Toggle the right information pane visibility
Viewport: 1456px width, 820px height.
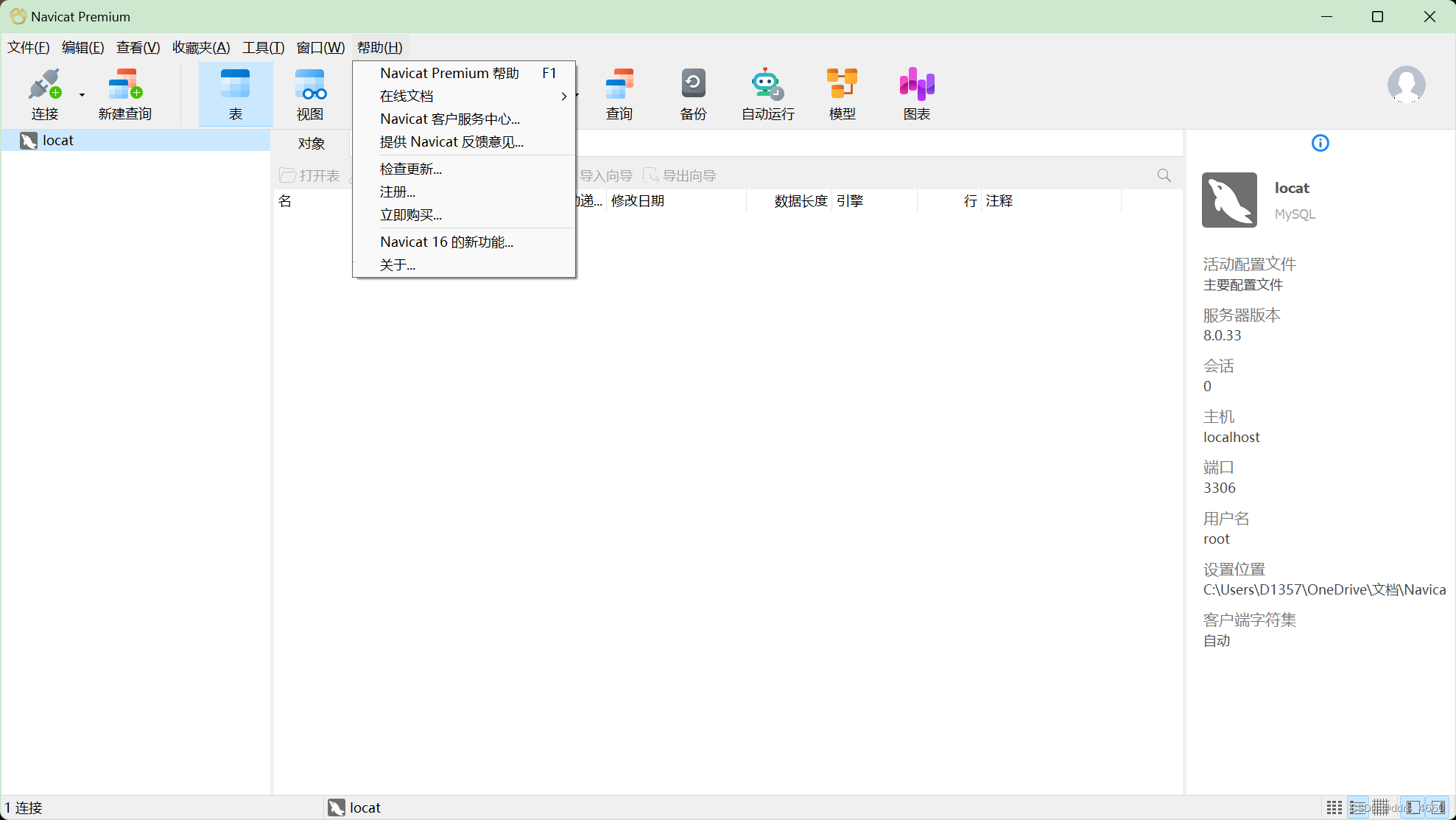click(1437, 807)
